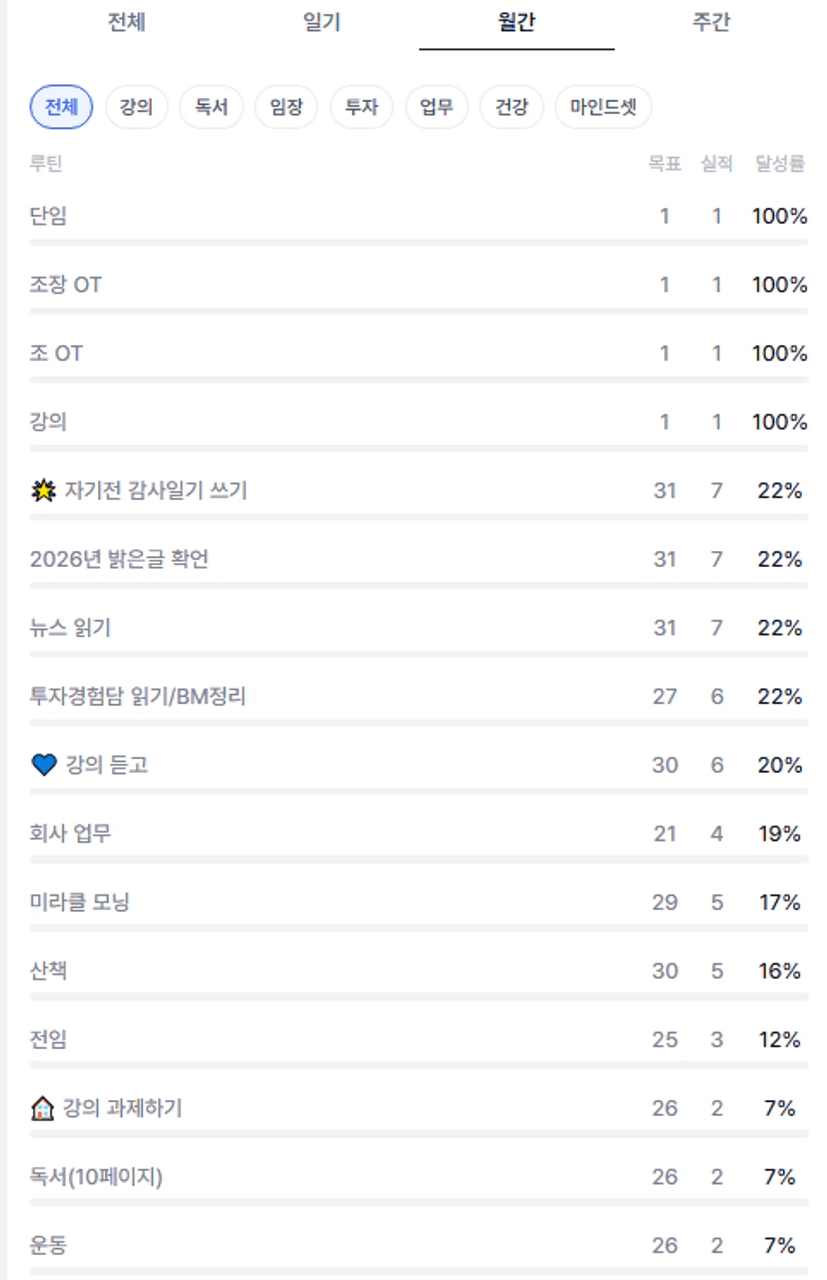Click the progress bar under 단임
Viewport: 827px width, 1280px height.
click(418, 242)
